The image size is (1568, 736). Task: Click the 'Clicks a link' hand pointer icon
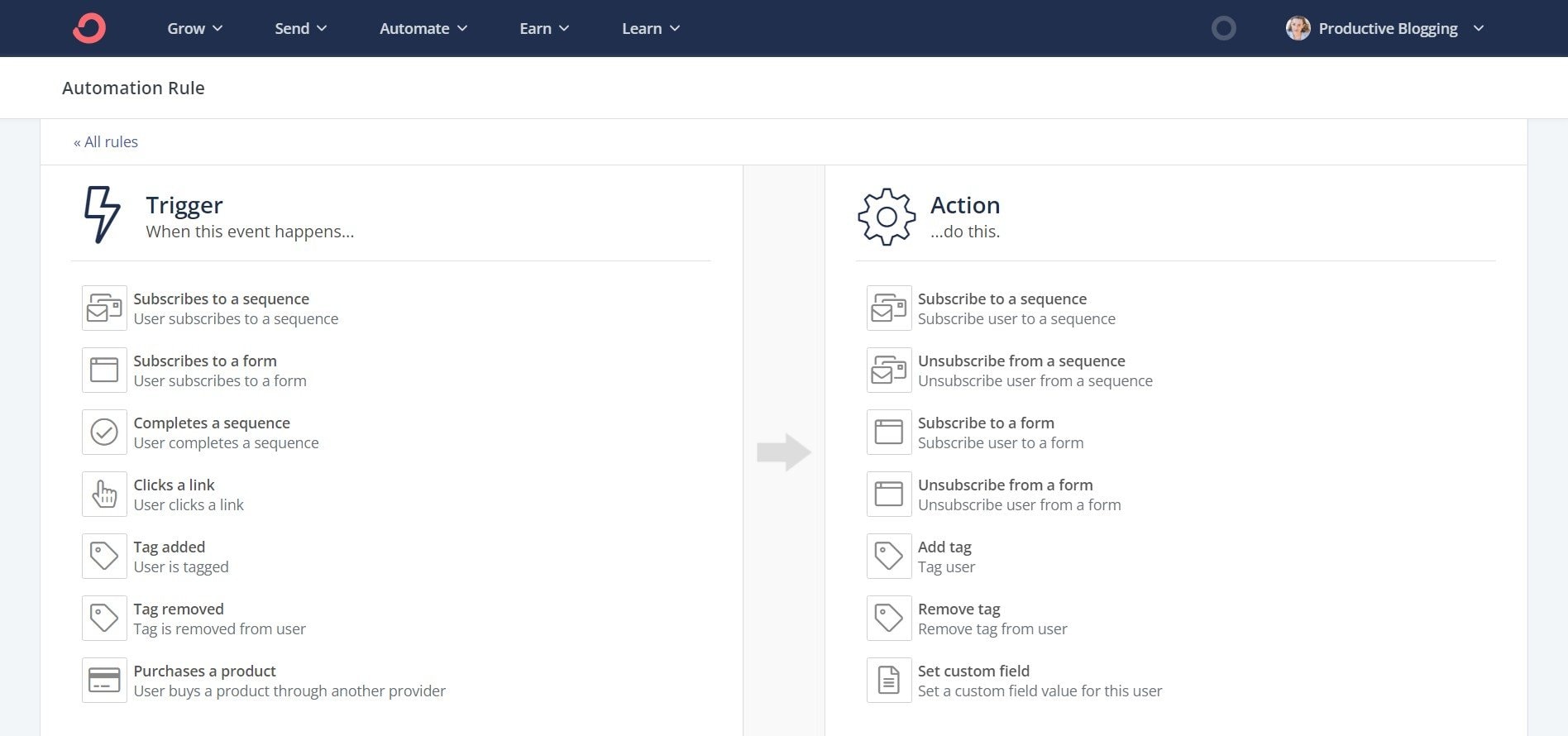click(104, 494)
